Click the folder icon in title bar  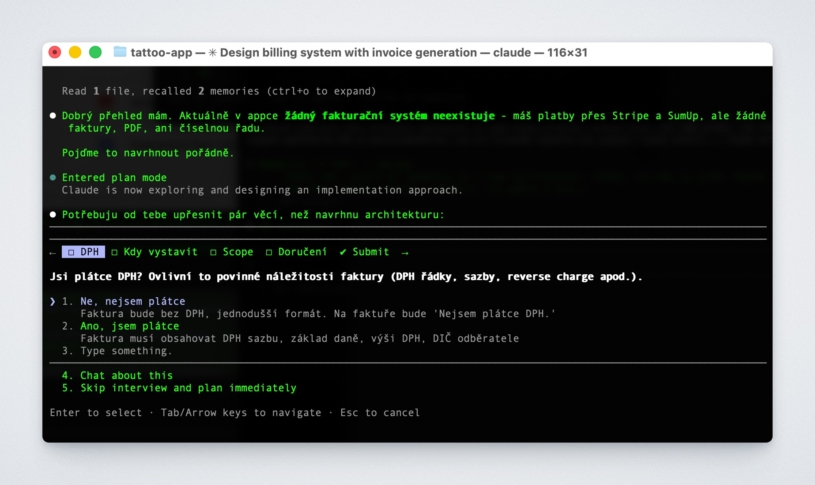120,52
